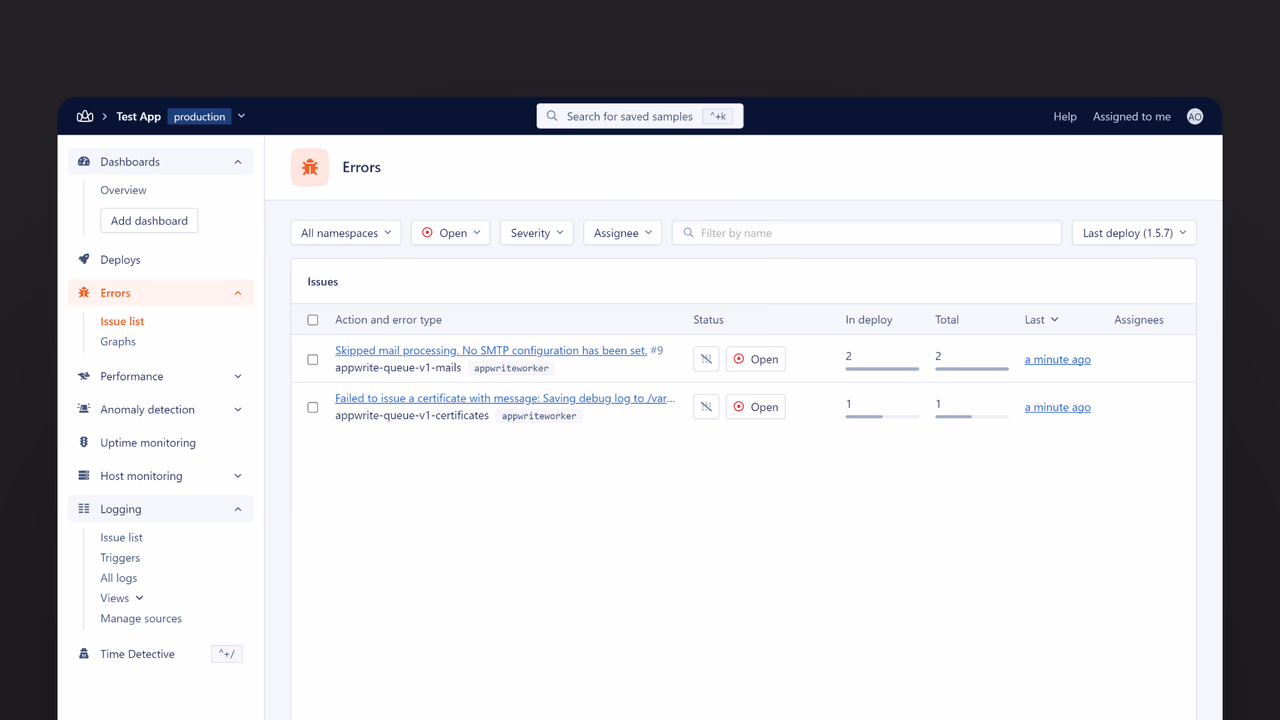Open Triggers under Logging
The height and width of the screenshot is (720, 1280).
pos(120,558)
